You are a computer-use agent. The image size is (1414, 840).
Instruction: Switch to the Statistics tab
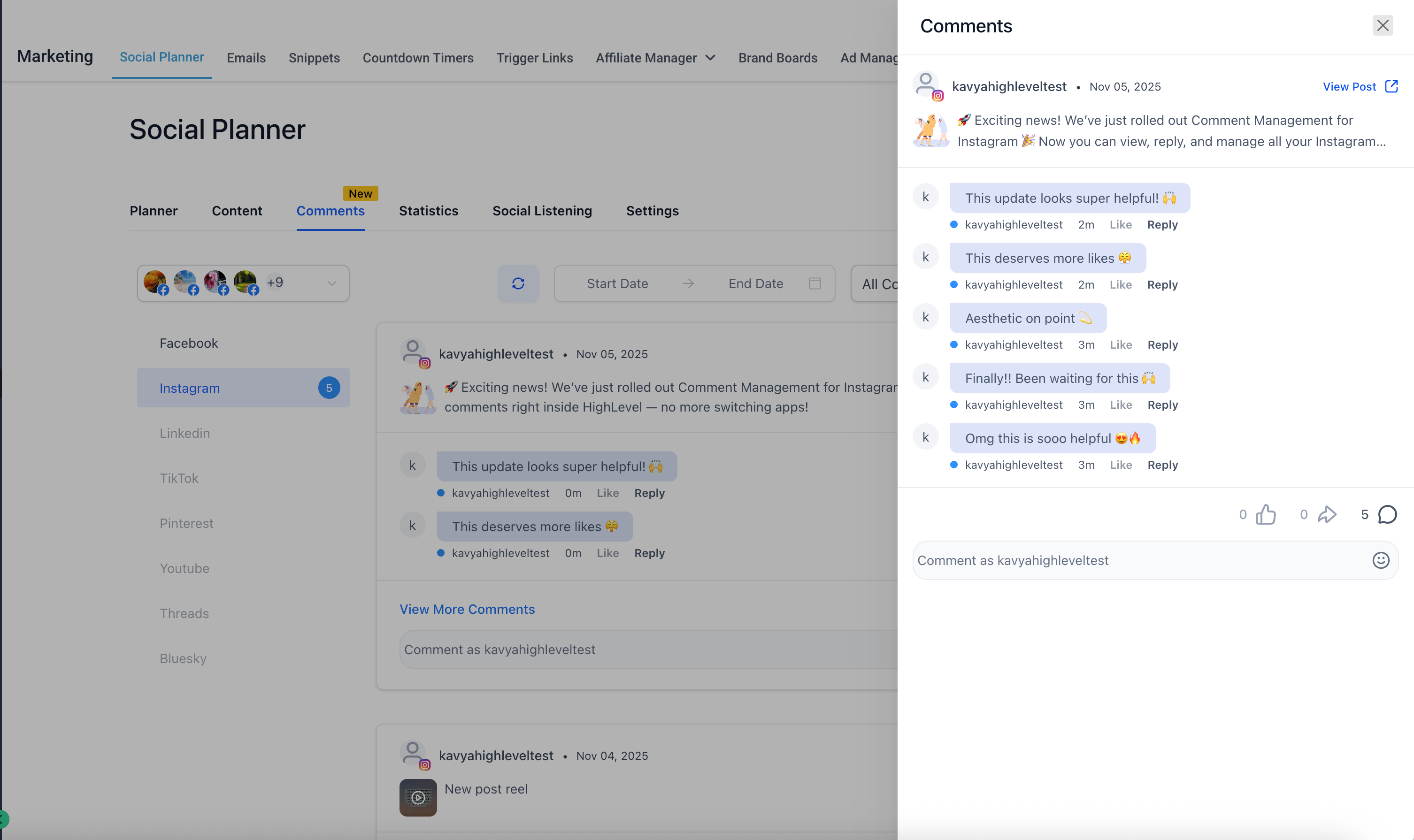coord(428,211)
